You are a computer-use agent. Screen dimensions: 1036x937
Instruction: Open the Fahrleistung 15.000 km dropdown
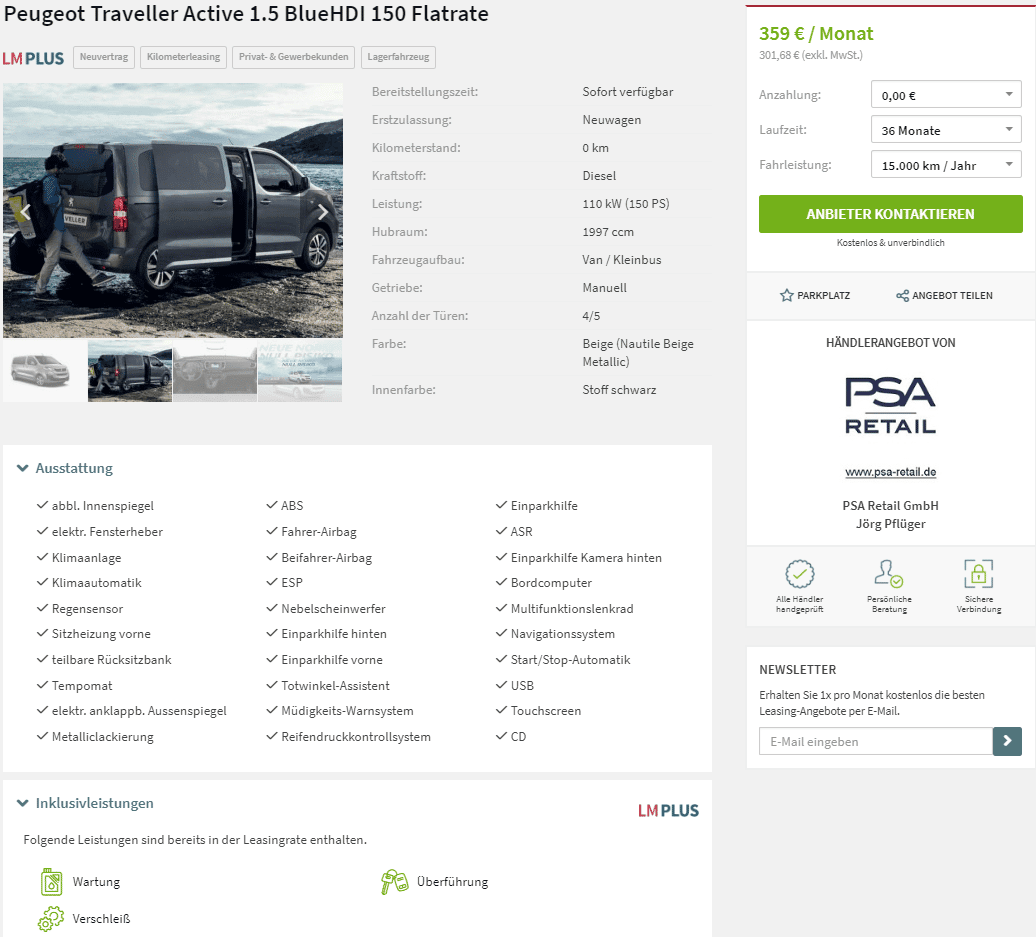click(x=946, y=165)
